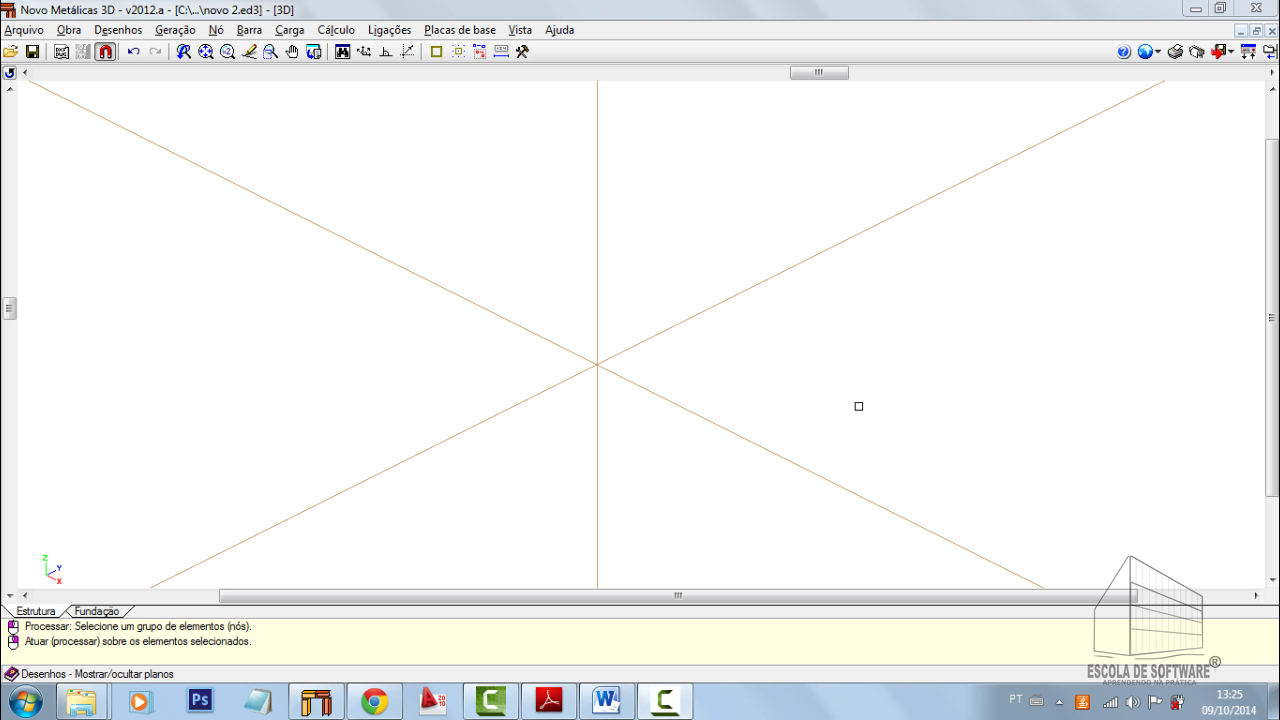The image size is (1280, 720).
Task: Click the blue help question mark icon
Action: (x=1124, y=52)
